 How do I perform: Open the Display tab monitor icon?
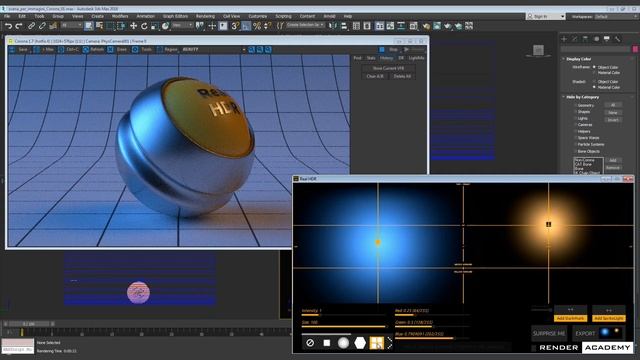(607, 39)
